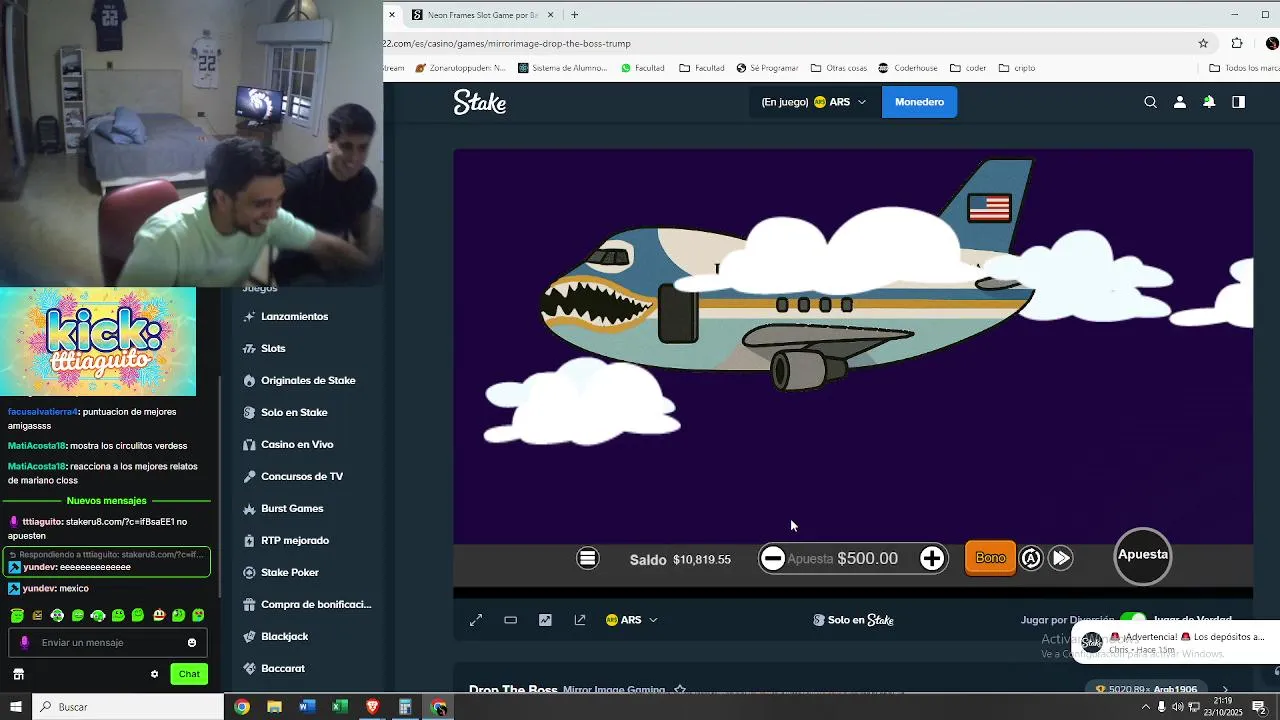
Task: Click the Stake logo
Action: coord(480,102)
